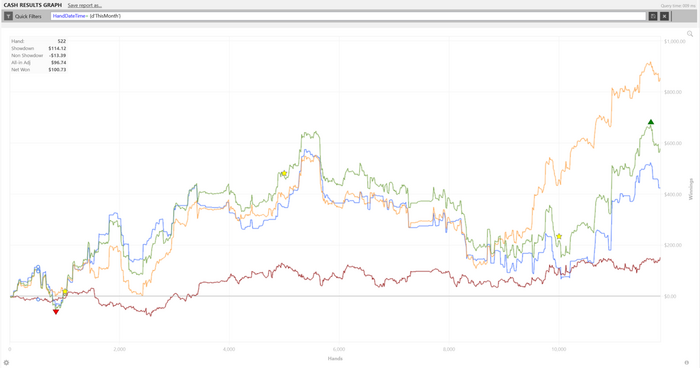Image resolution: width=700 pixels, height=368 pixels.
Task: Click the 6,000 hands axis label
Action: pyautogui.click(x=339, y=349)
